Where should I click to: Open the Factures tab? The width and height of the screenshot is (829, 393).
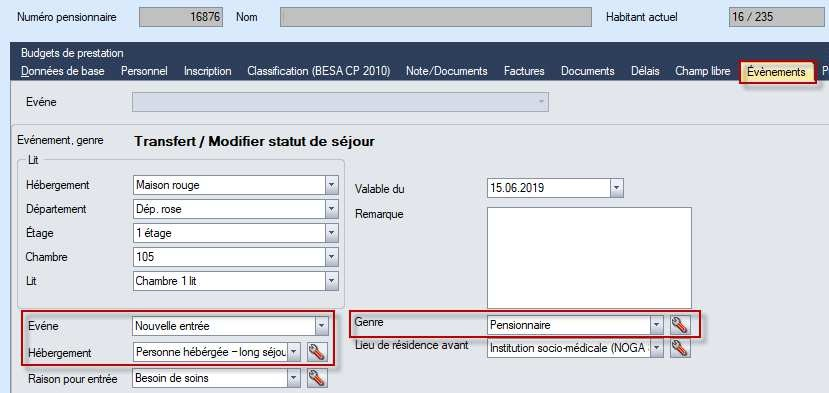[524, 71]
